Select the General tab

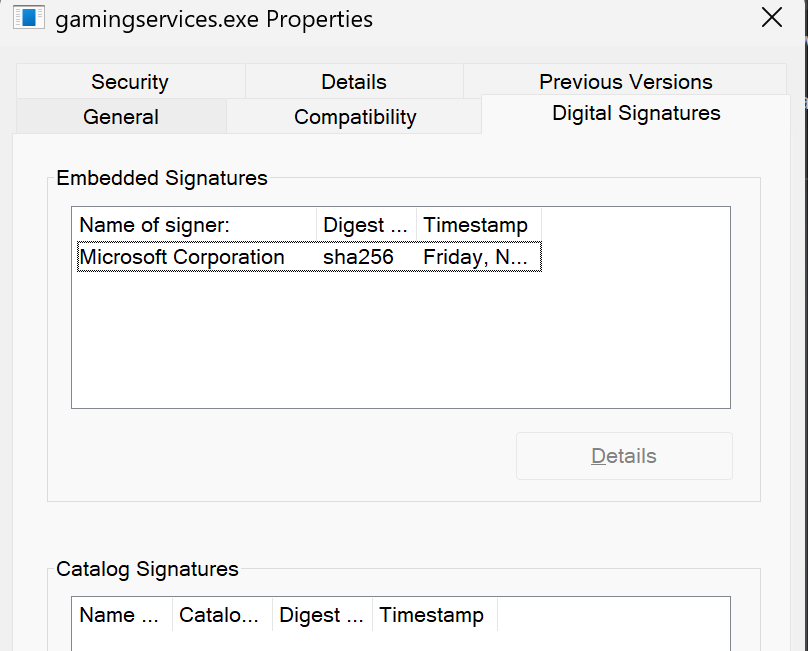click(x=121, y=117)
